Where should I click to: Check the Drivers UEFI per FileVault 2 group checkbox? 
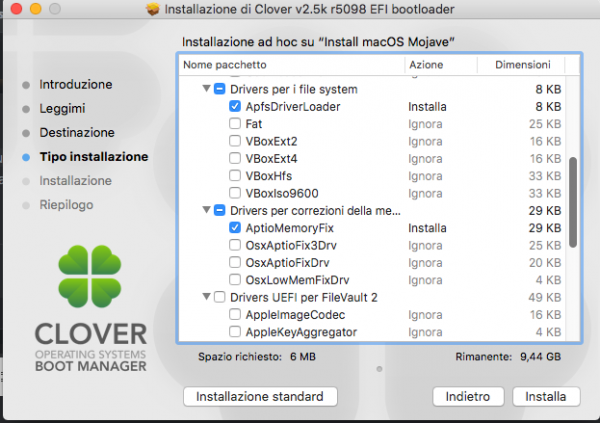pyautogui.click(x=219, y=297)
